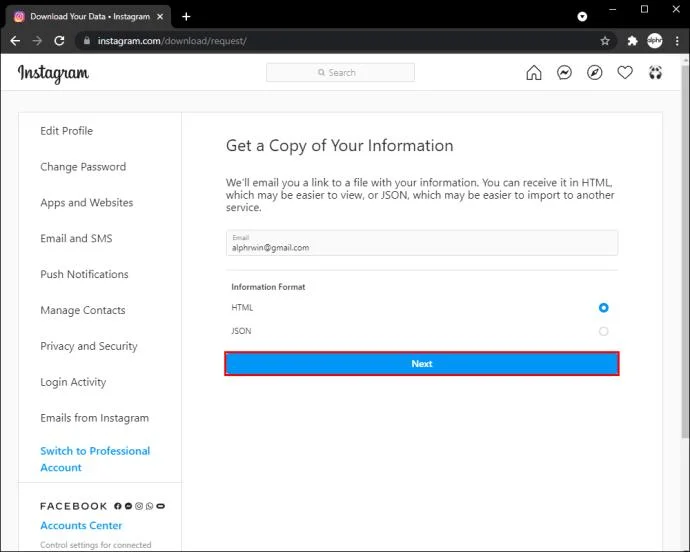
Task: Open Messenger direct messages icon
Action: (564, 73)
